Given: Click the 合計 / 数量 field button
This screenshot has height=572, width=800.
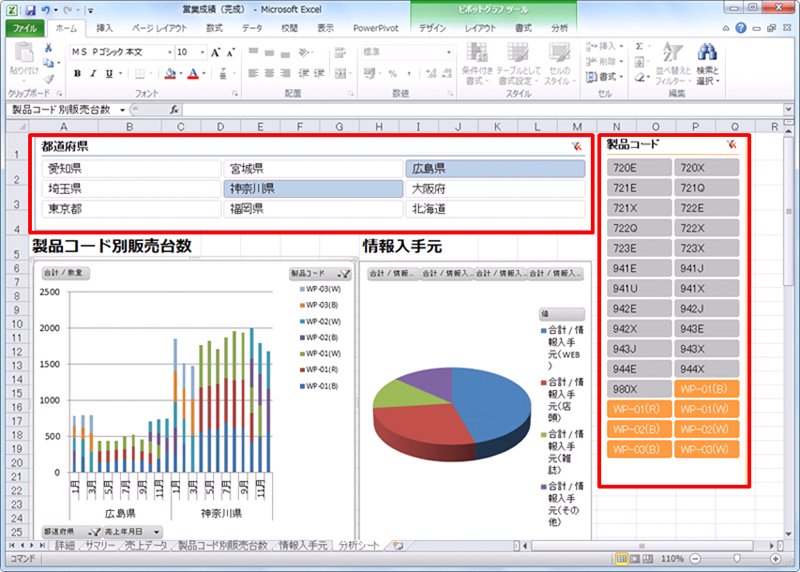Looking at the screenshot, I should coord(65,273).
